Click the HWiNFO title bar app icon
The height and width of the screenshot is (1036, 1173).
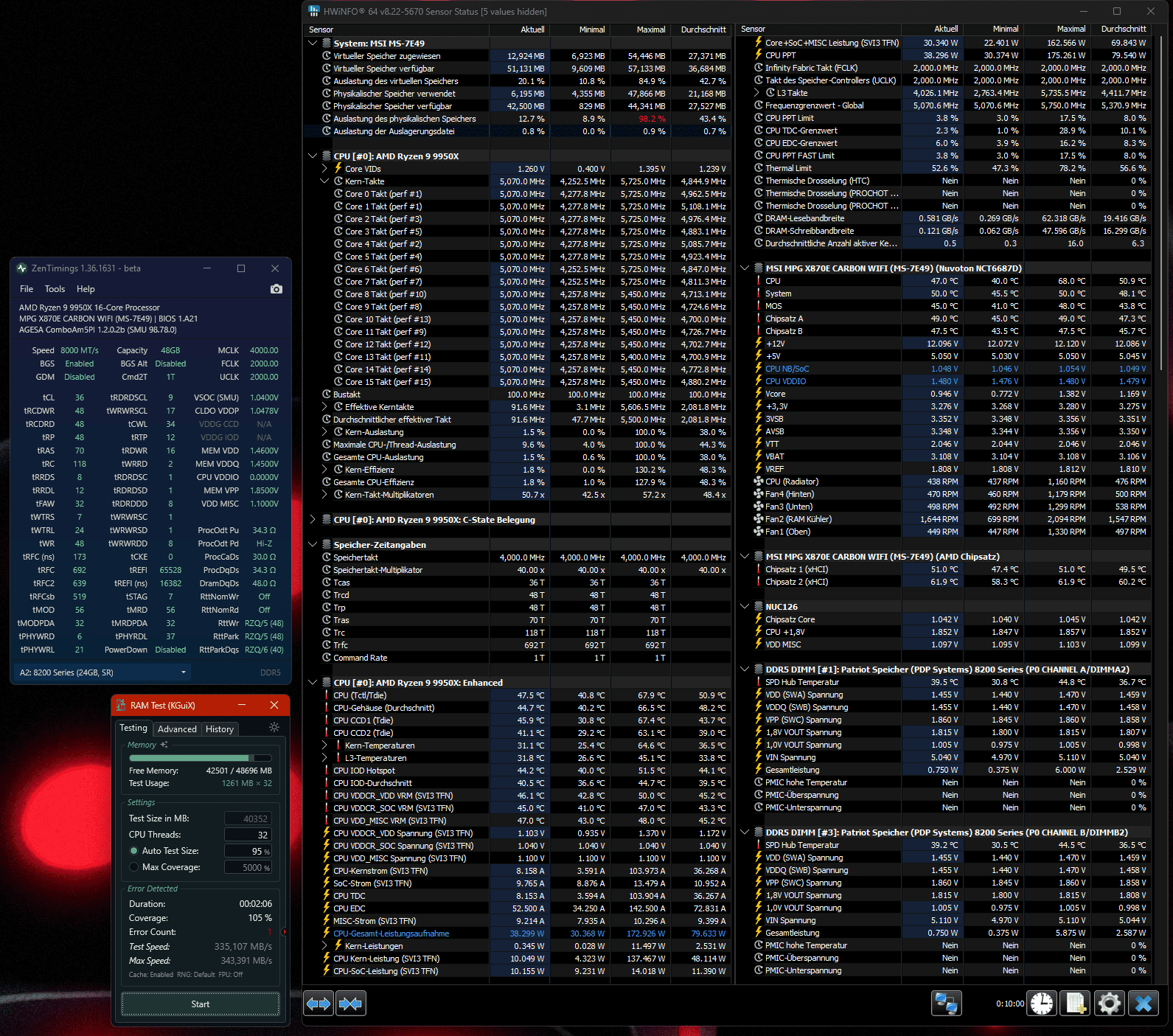pos(314,11)
